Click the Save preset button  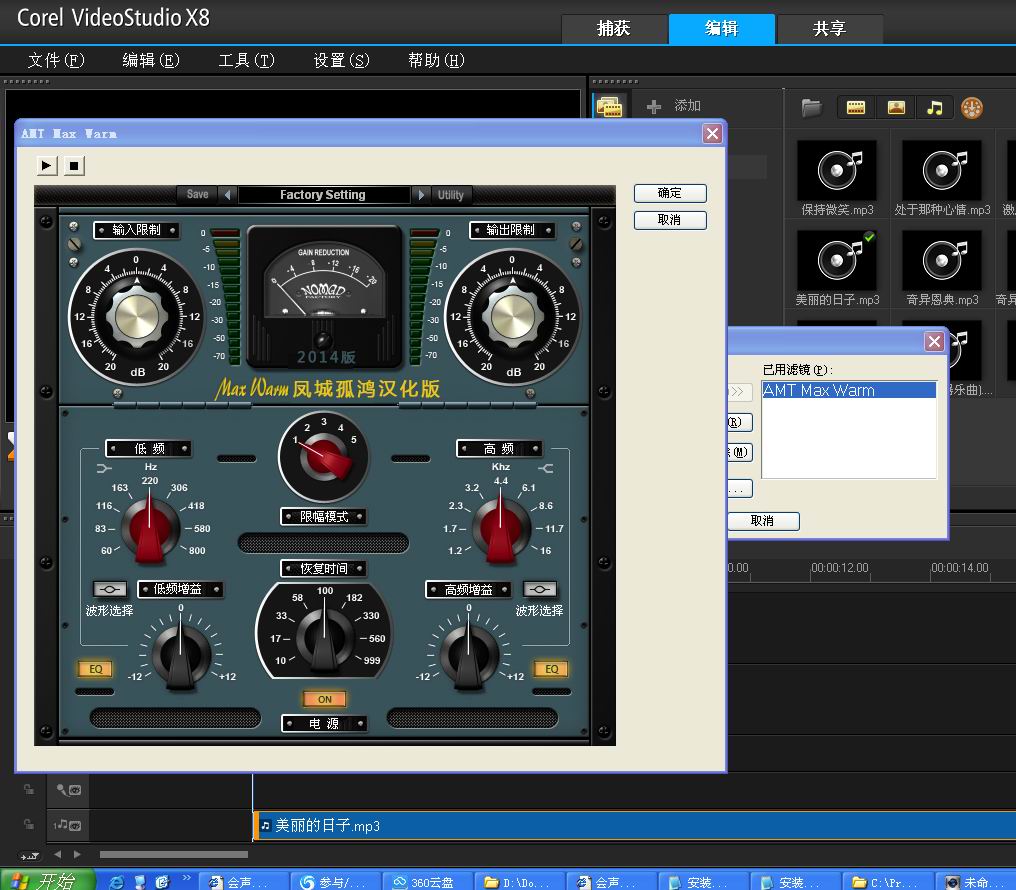[198, 194]
